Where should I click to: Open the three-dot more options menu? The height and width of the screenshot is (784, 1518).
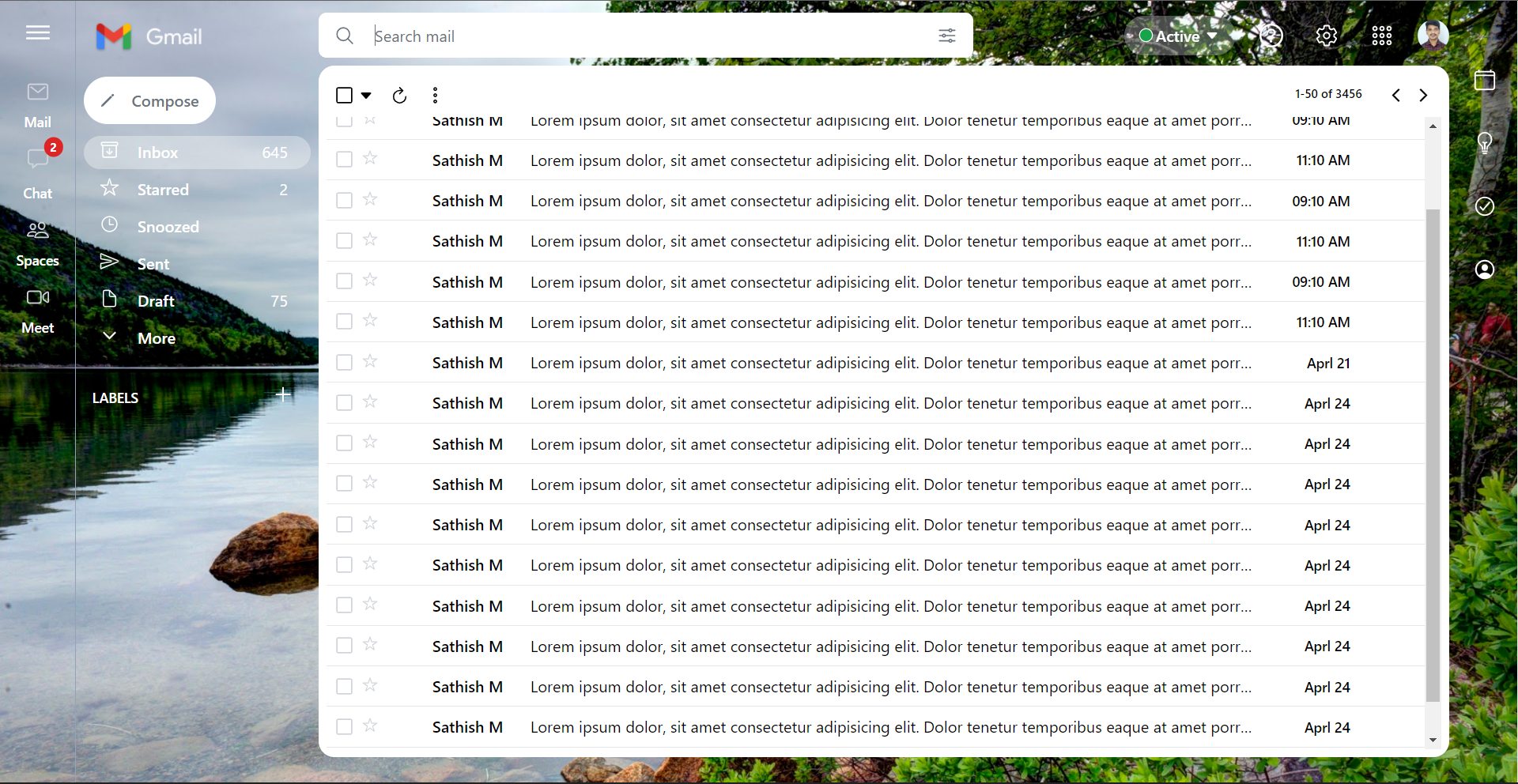[x=435, y=96]
